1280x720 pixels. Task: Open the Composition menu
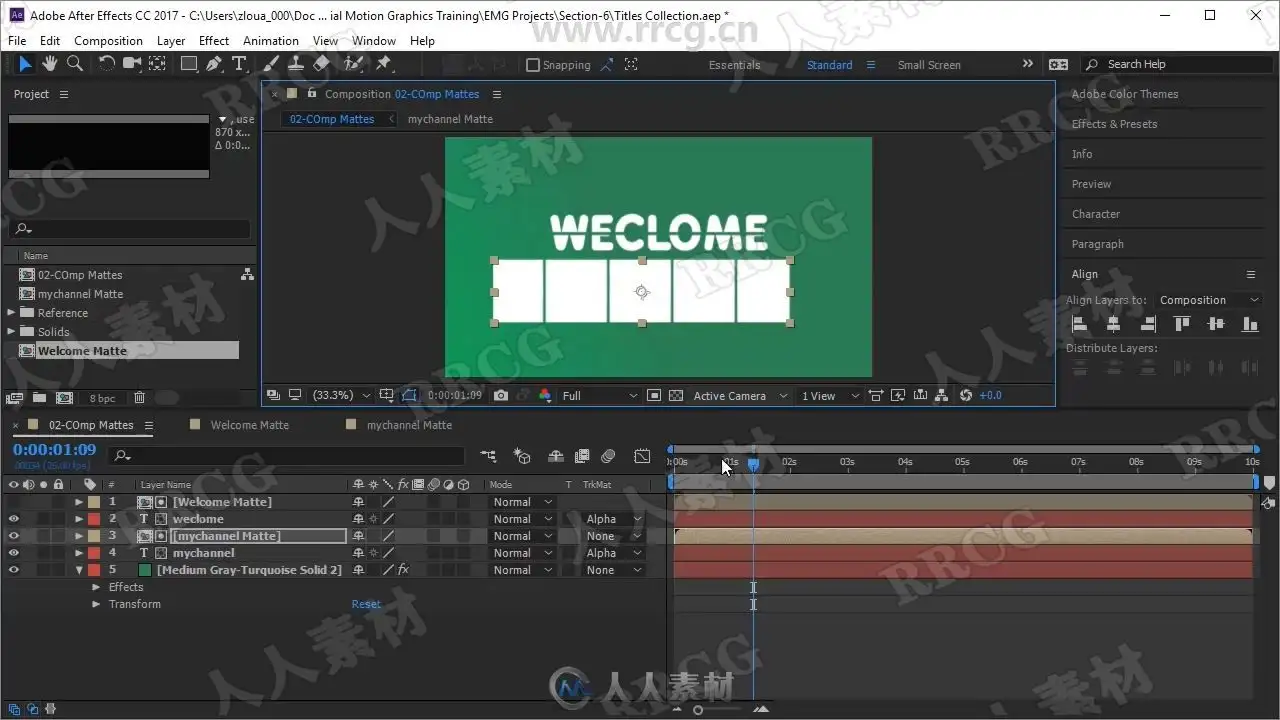tap(108, 41)
